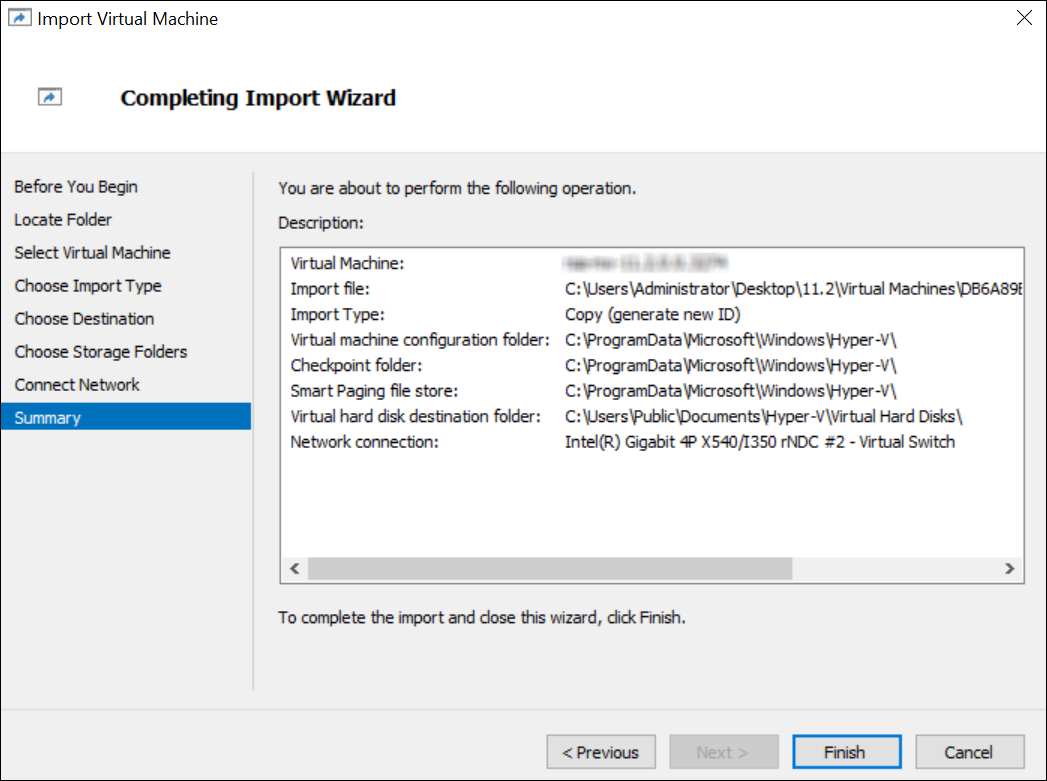The width and height of the screenshot is (1047, 781).
Task: Select the Summary step in sidebar
Action: point(48,418)
